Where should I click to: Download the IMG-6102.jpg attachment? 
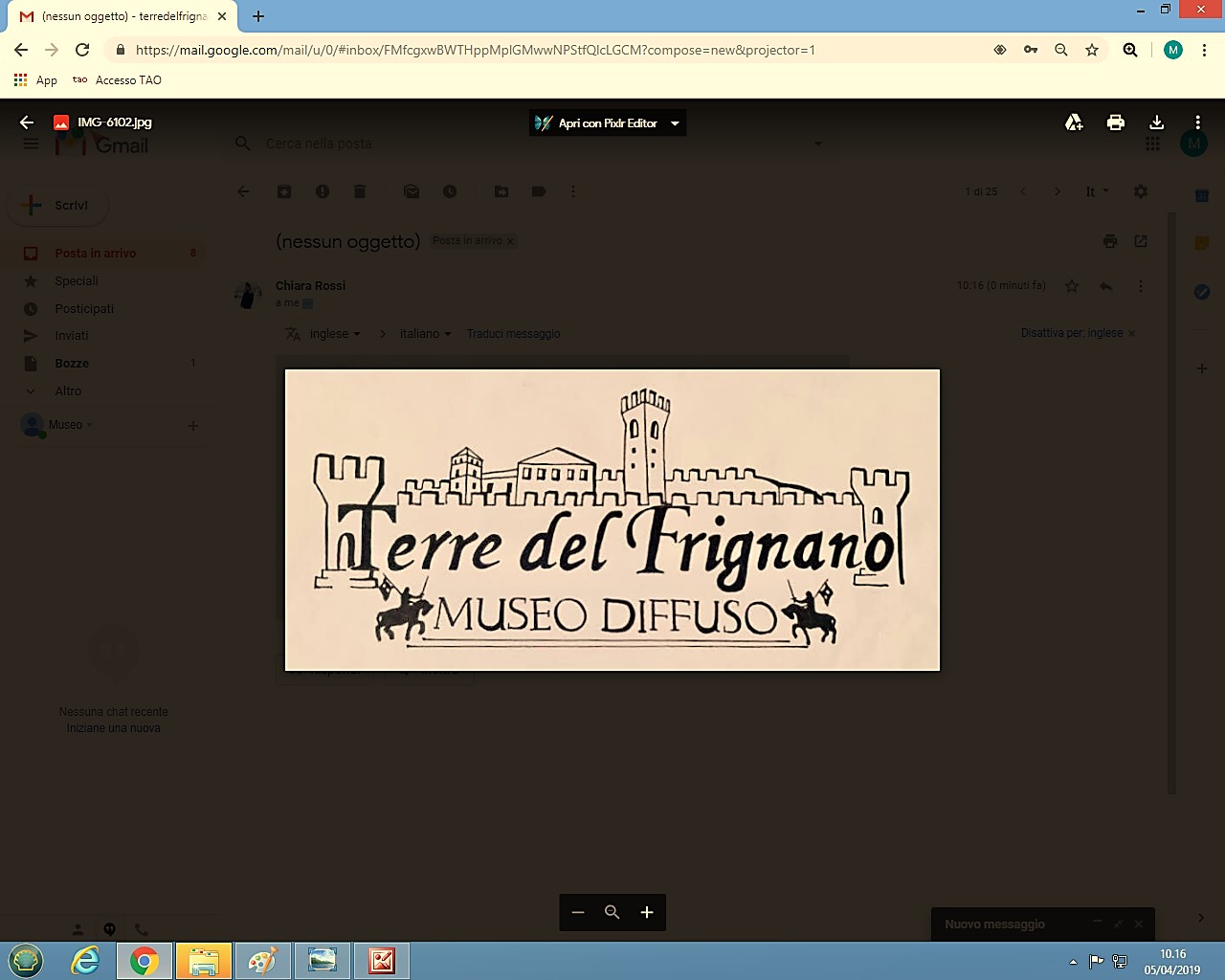click(x=1156, y=122)
